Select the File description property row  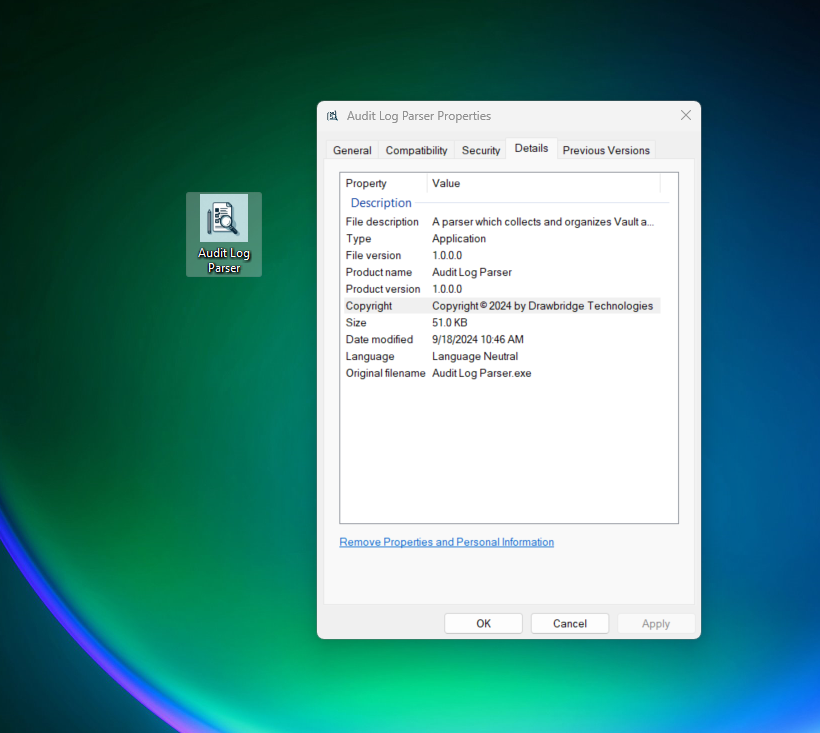coord(502,222)
